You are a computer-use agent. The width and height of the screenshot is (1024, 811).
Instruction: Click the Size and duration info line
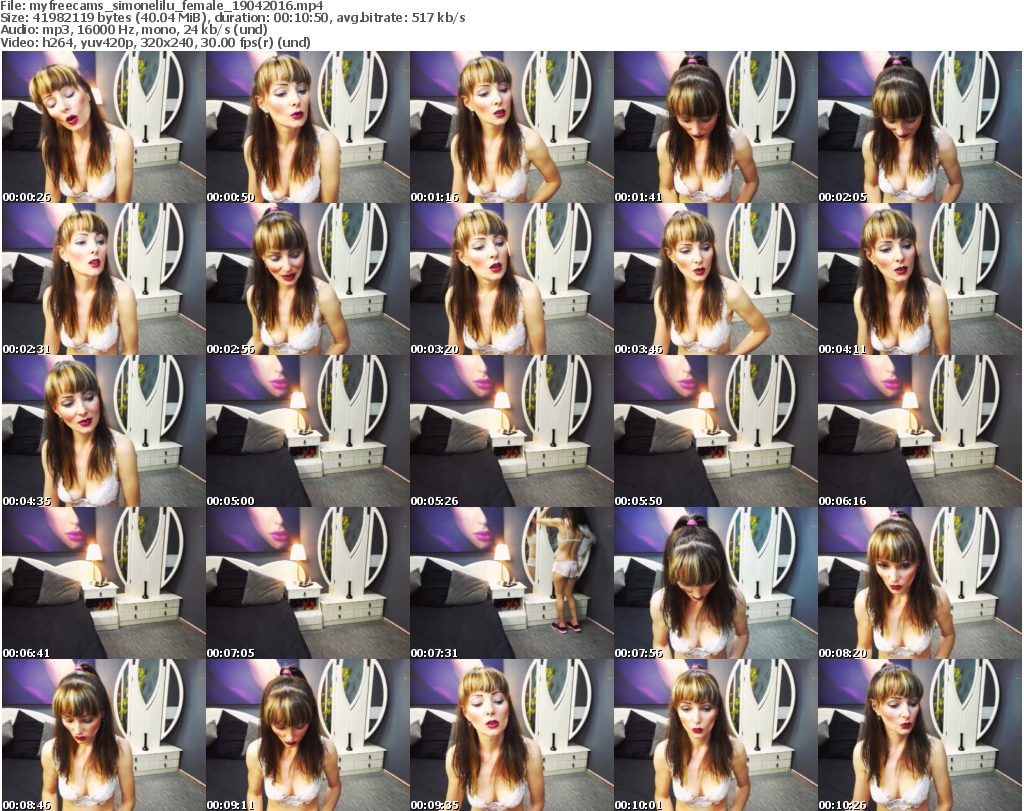(233, 18)
